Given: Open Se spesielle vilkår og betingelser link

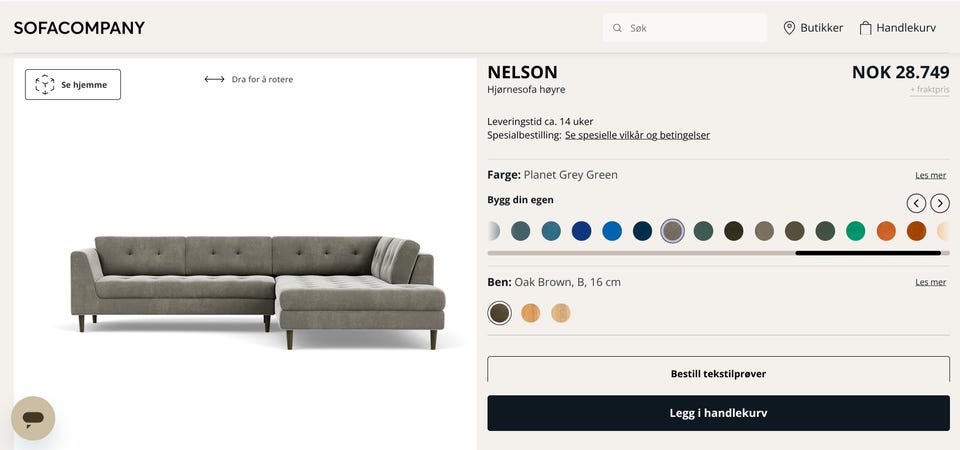Looking at the screenshot, I should tap(637, 135).
